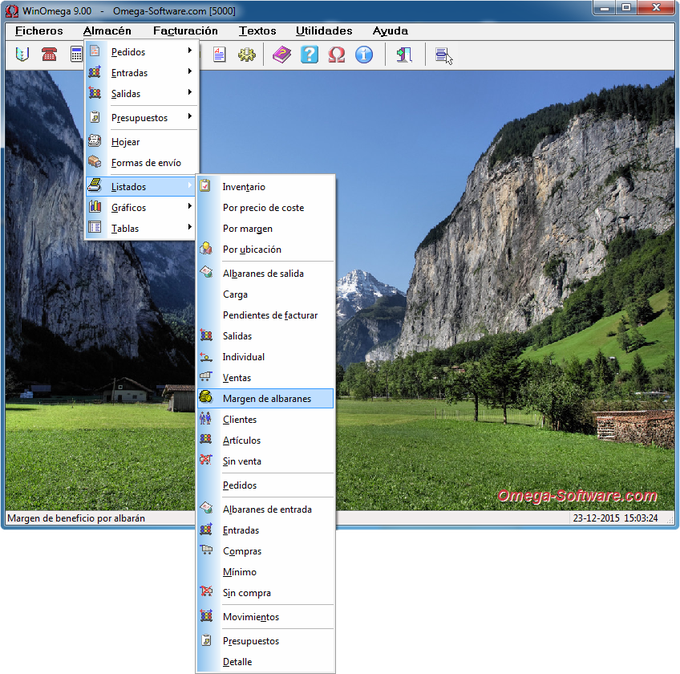Expand the Entradas submenu in Almacén
680x674 pixels.
tap(190, 71)
